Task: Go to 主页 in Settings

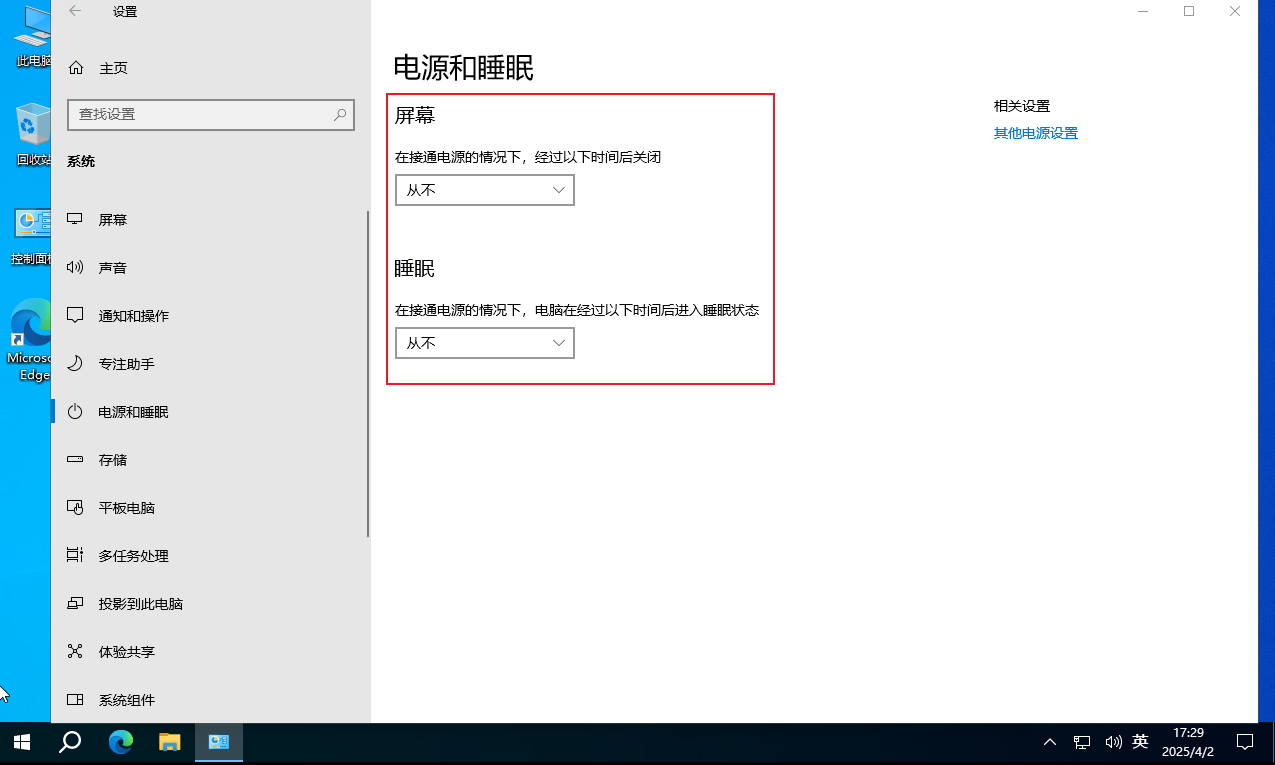Action: (113, 68)
